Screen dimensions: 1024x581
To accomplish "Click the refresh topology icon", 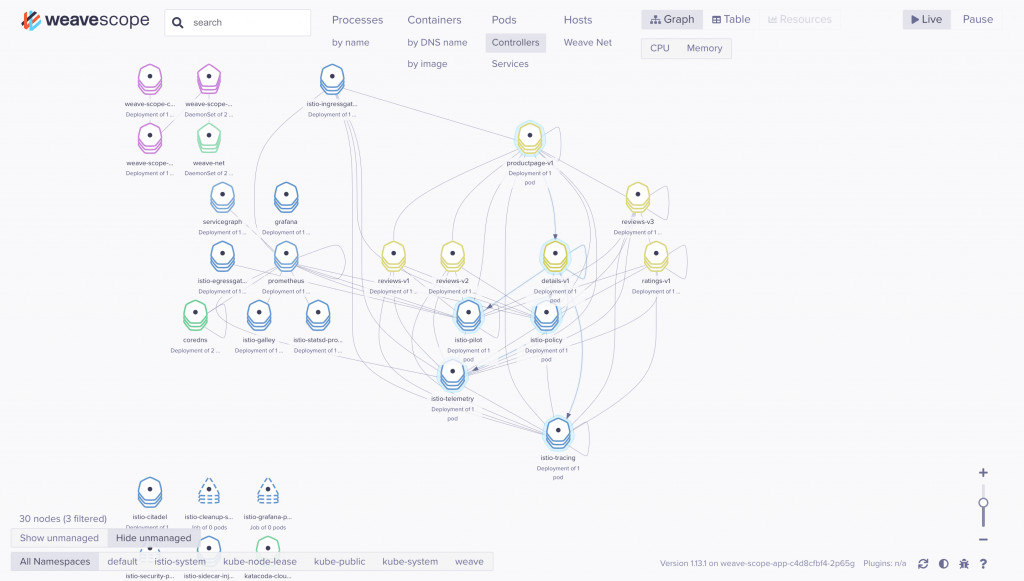I will [923, 563].
